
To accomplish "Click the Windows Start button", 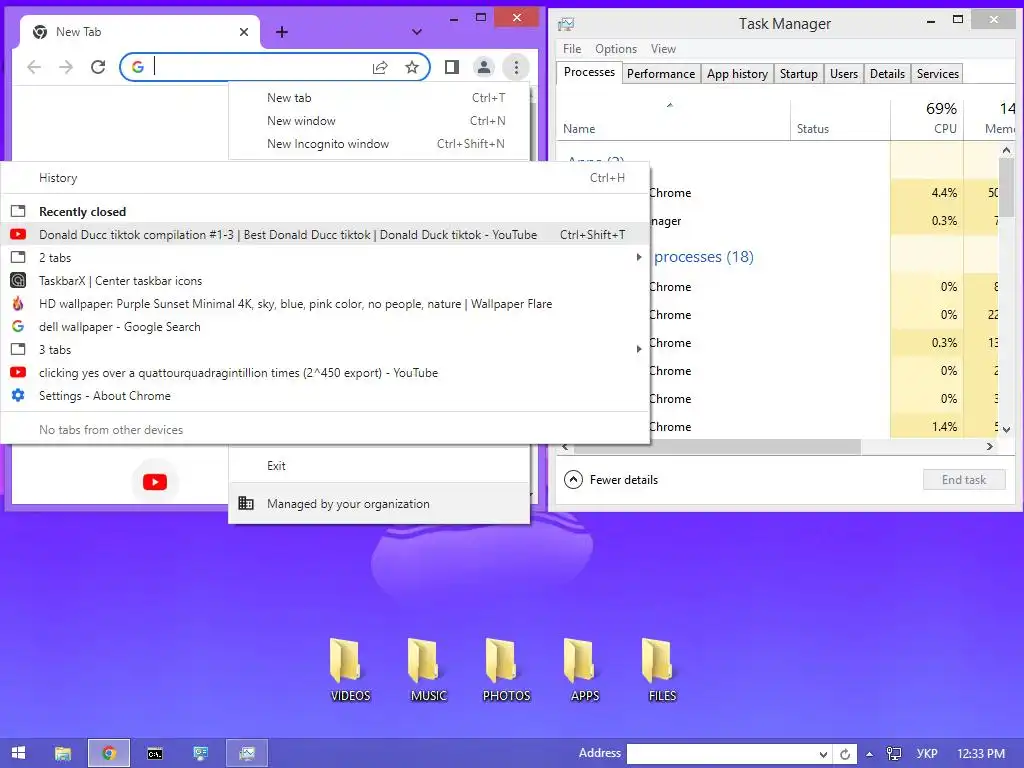I will click(x=18, y=753).
